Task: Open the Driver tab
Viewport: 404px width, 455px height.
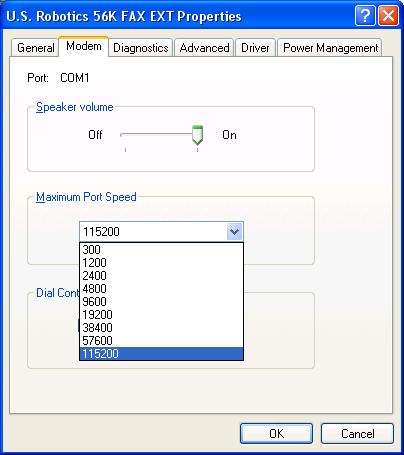Action: pos(255,48)
